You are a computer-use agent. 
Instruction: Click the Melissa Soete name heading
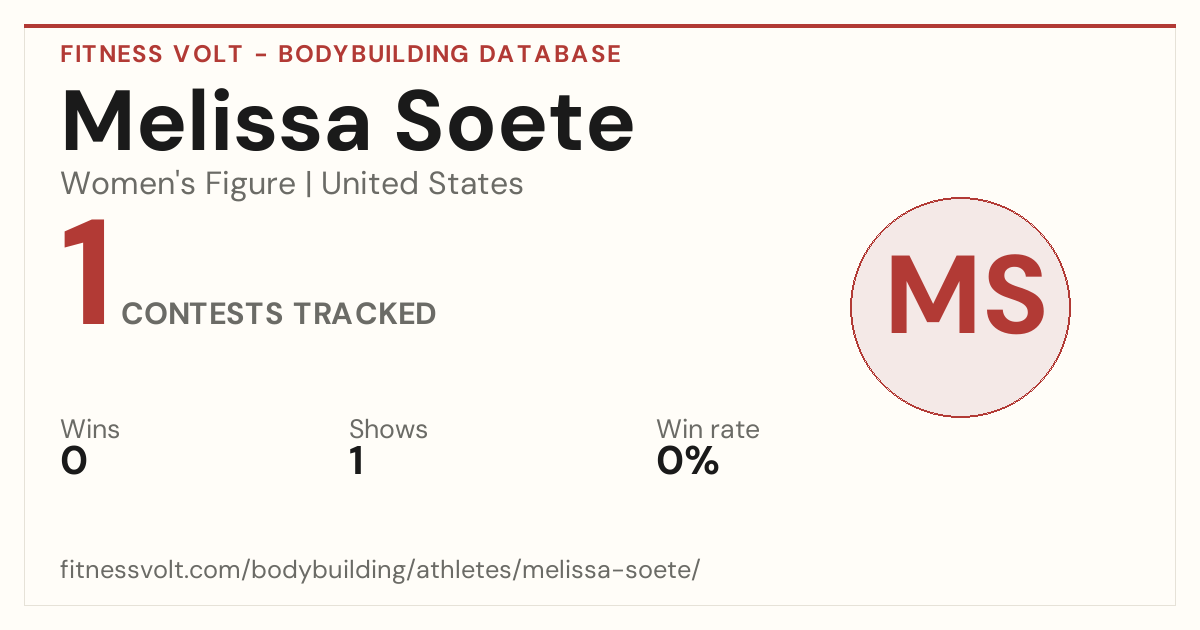click(348, 121)
